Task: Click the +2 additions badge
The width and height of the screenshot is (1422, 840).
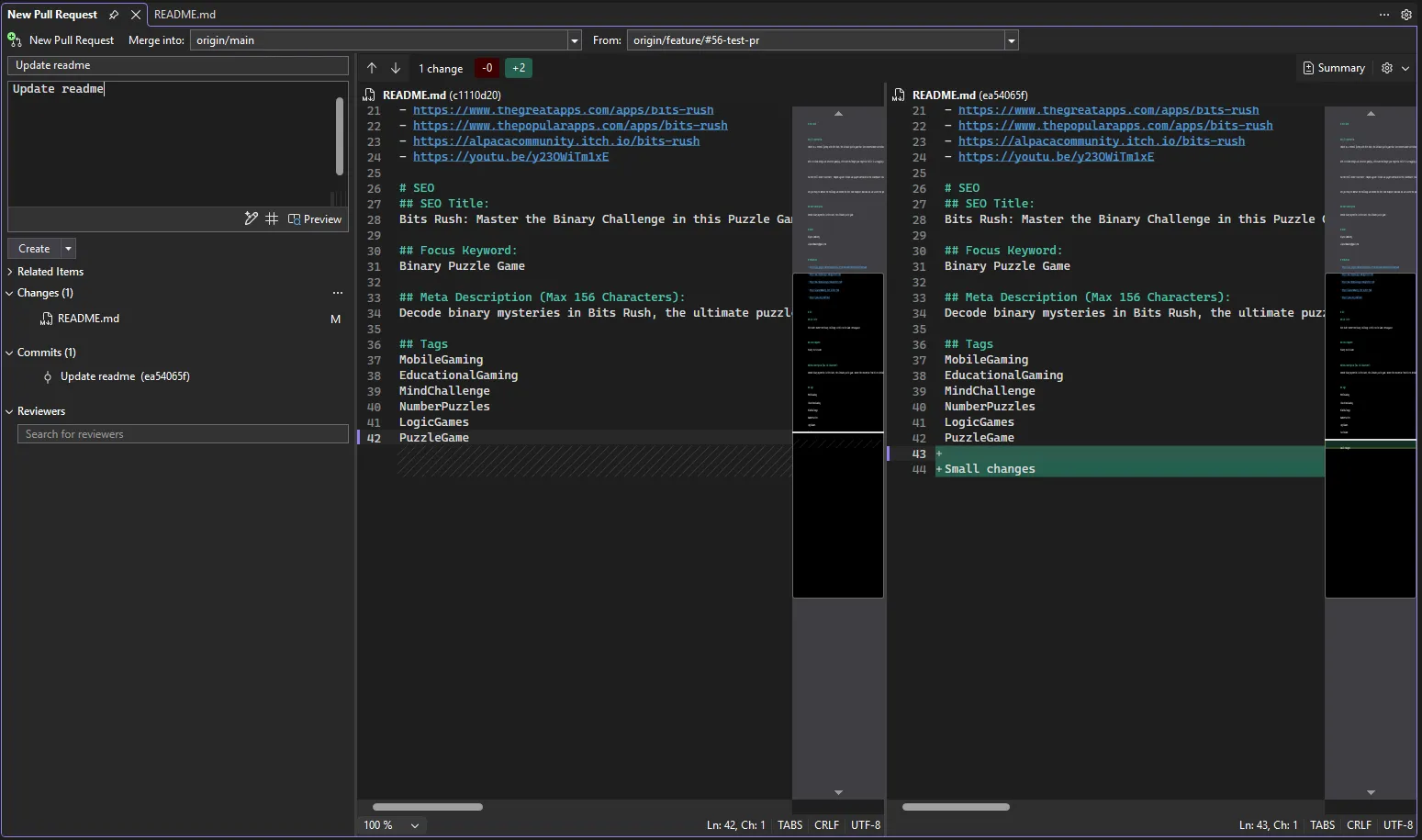Action: tap(519, 68)
